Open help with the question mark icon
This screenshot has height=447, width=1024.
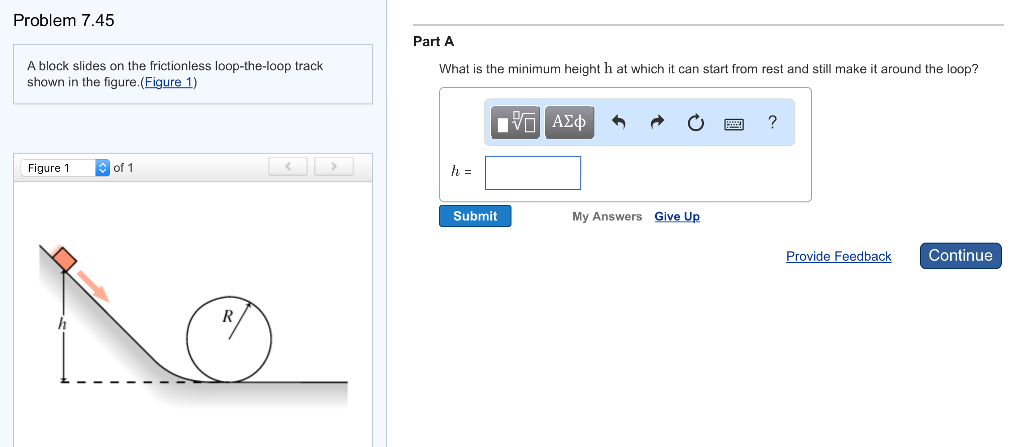pos(772,122)
